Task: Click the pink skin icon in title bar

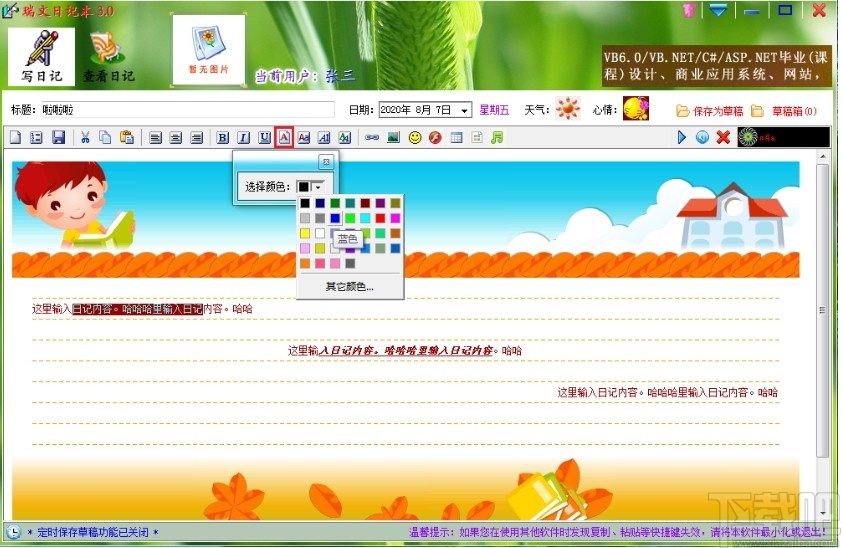Action: [689, 10]
